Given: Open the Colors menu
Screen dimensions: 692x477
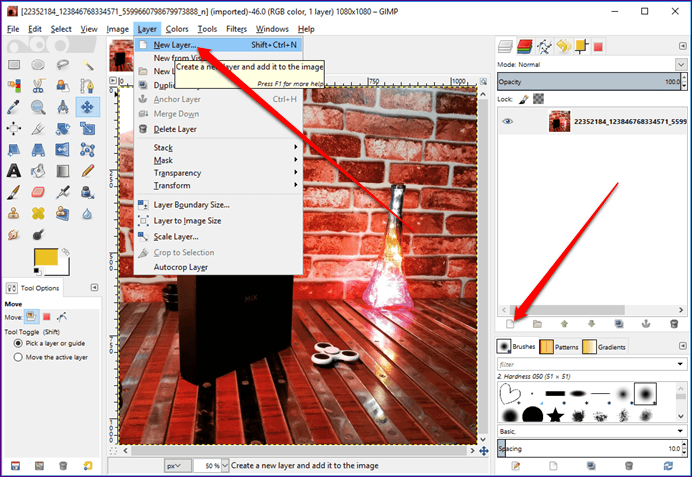Looking at the screenshot, I should [x=177, y=29].
